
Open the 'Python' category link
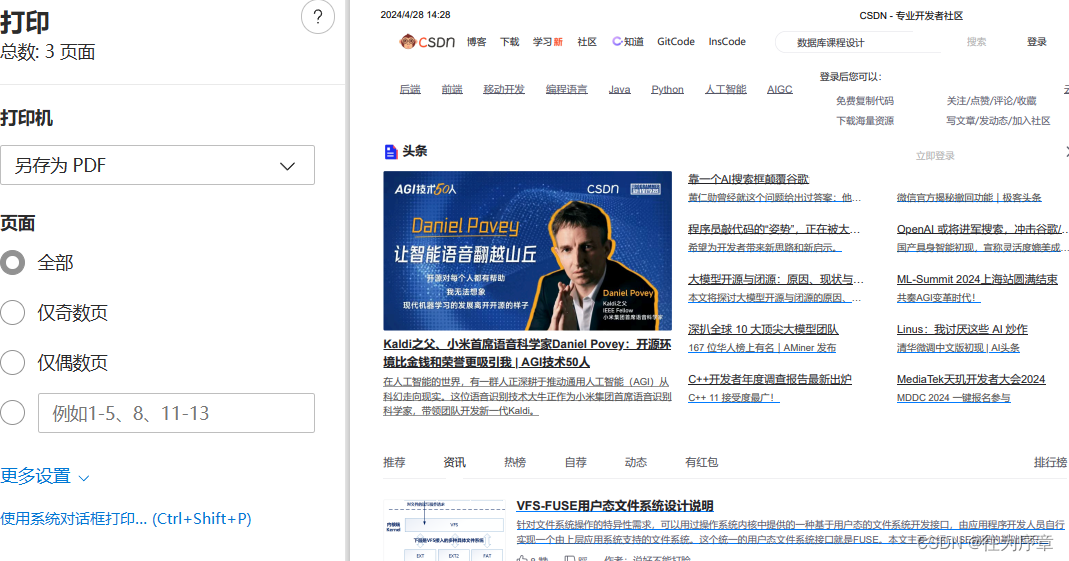[x=667, y=89]
